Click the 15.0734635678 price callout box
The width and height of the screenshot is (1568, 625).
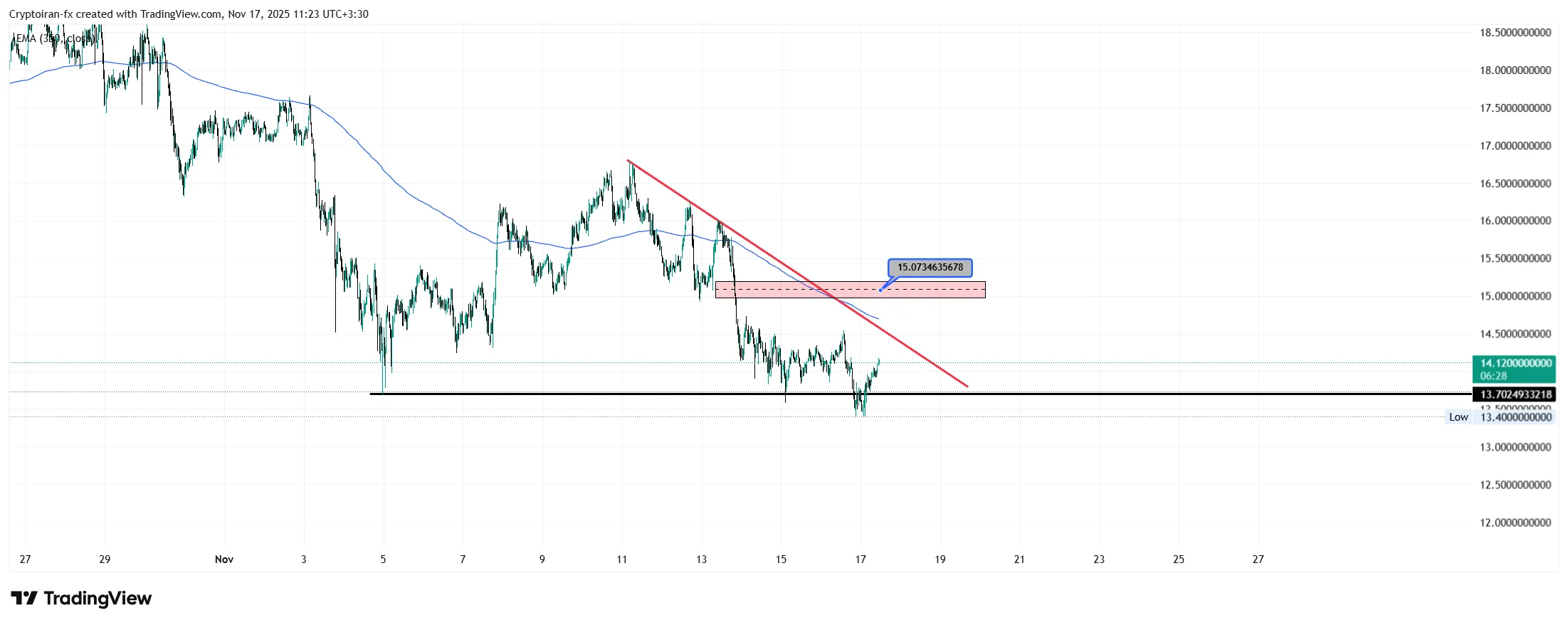tap(930, 268)
